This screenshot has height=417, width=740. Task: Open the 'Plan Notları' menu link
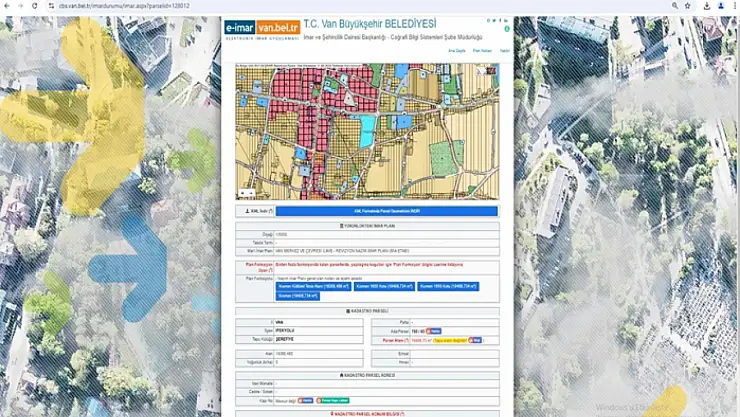pyautogui.click(x=482, y=50)
